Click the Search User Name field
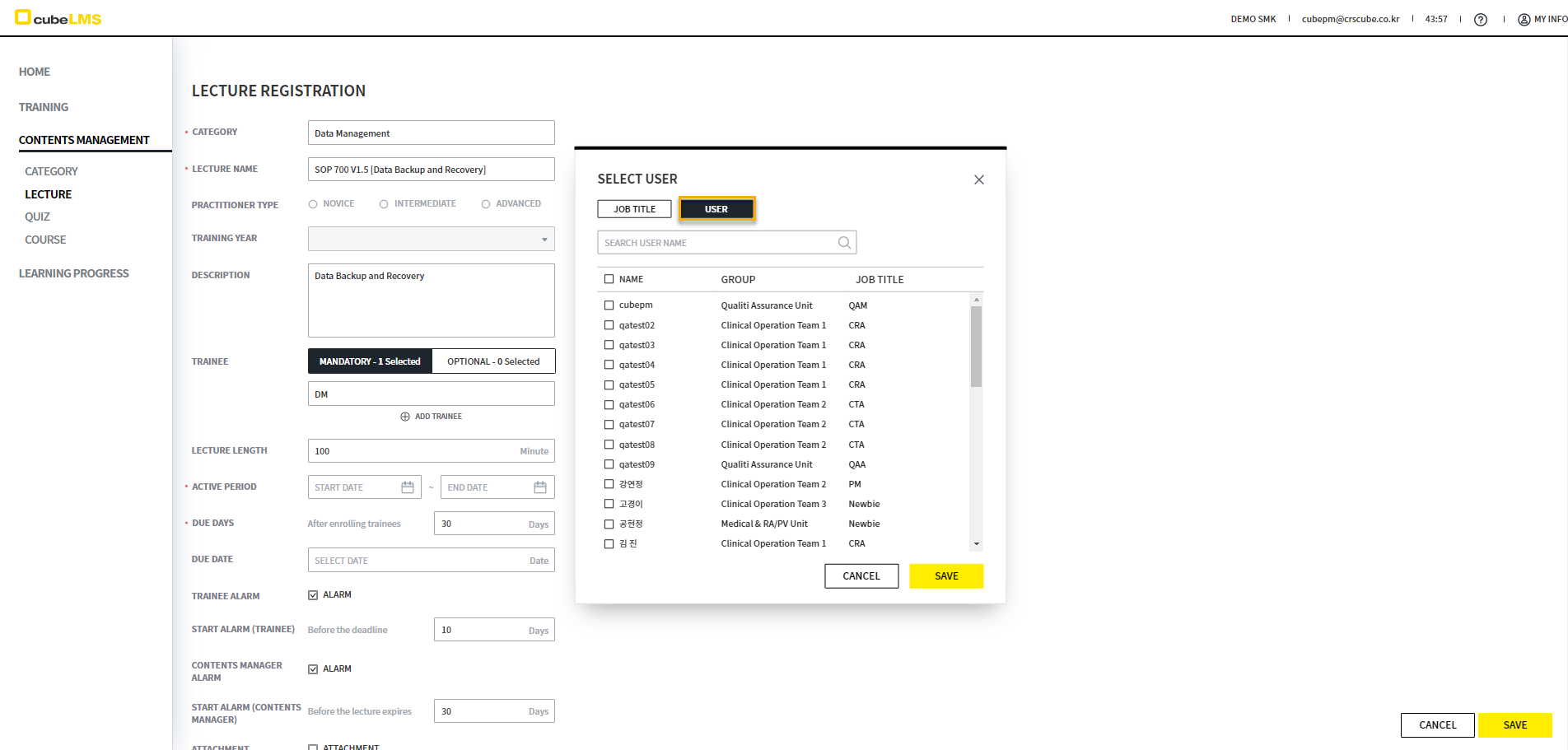 716,243
